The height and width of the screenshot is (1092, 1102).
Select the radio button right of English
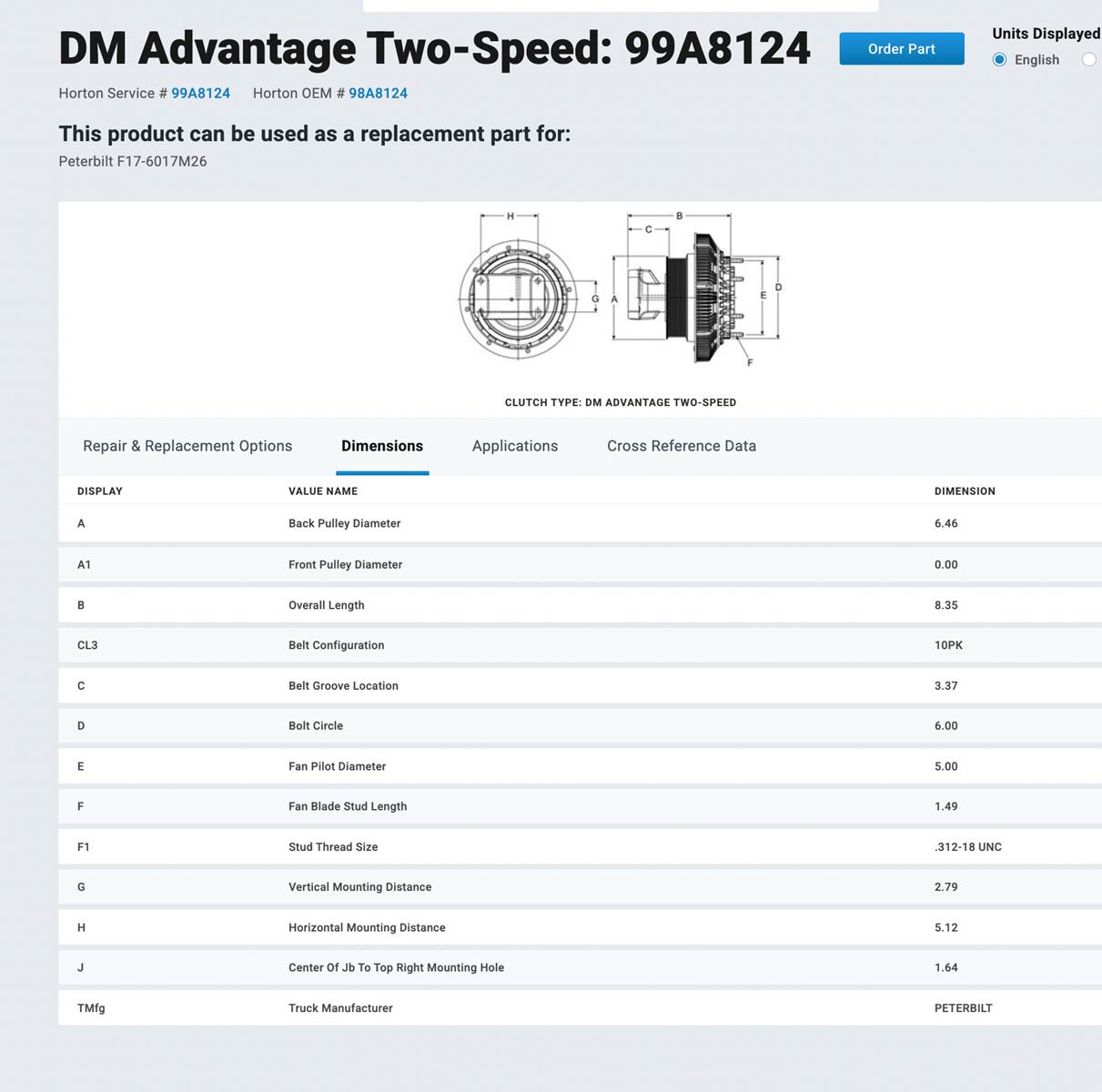(x=1088, y=60)
